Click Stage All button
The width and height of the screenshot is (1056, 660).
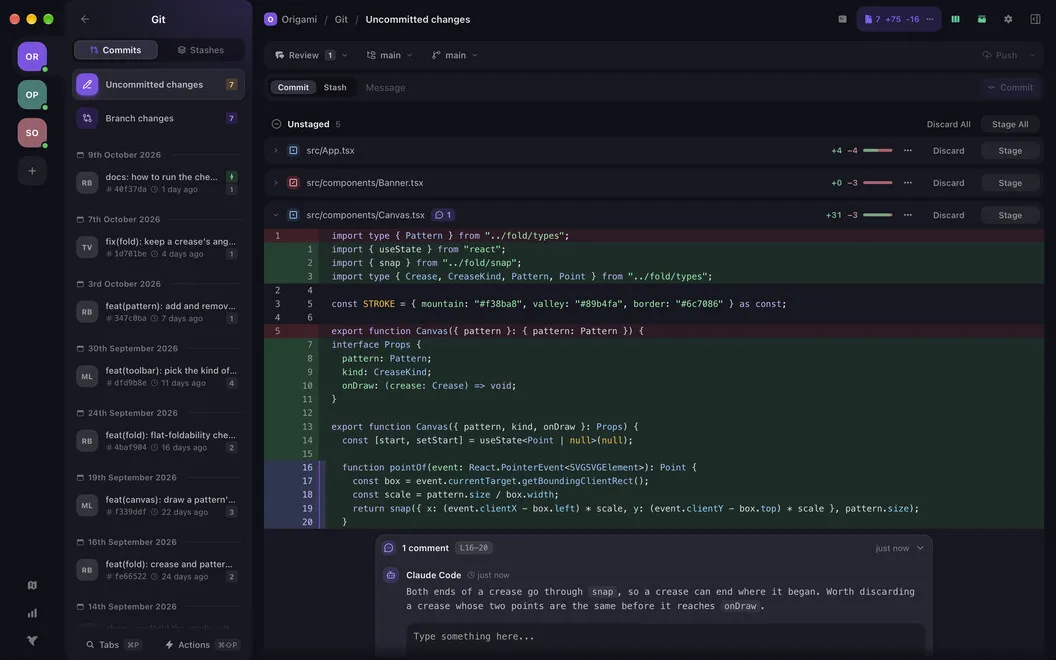click(x=1010, y=124)
